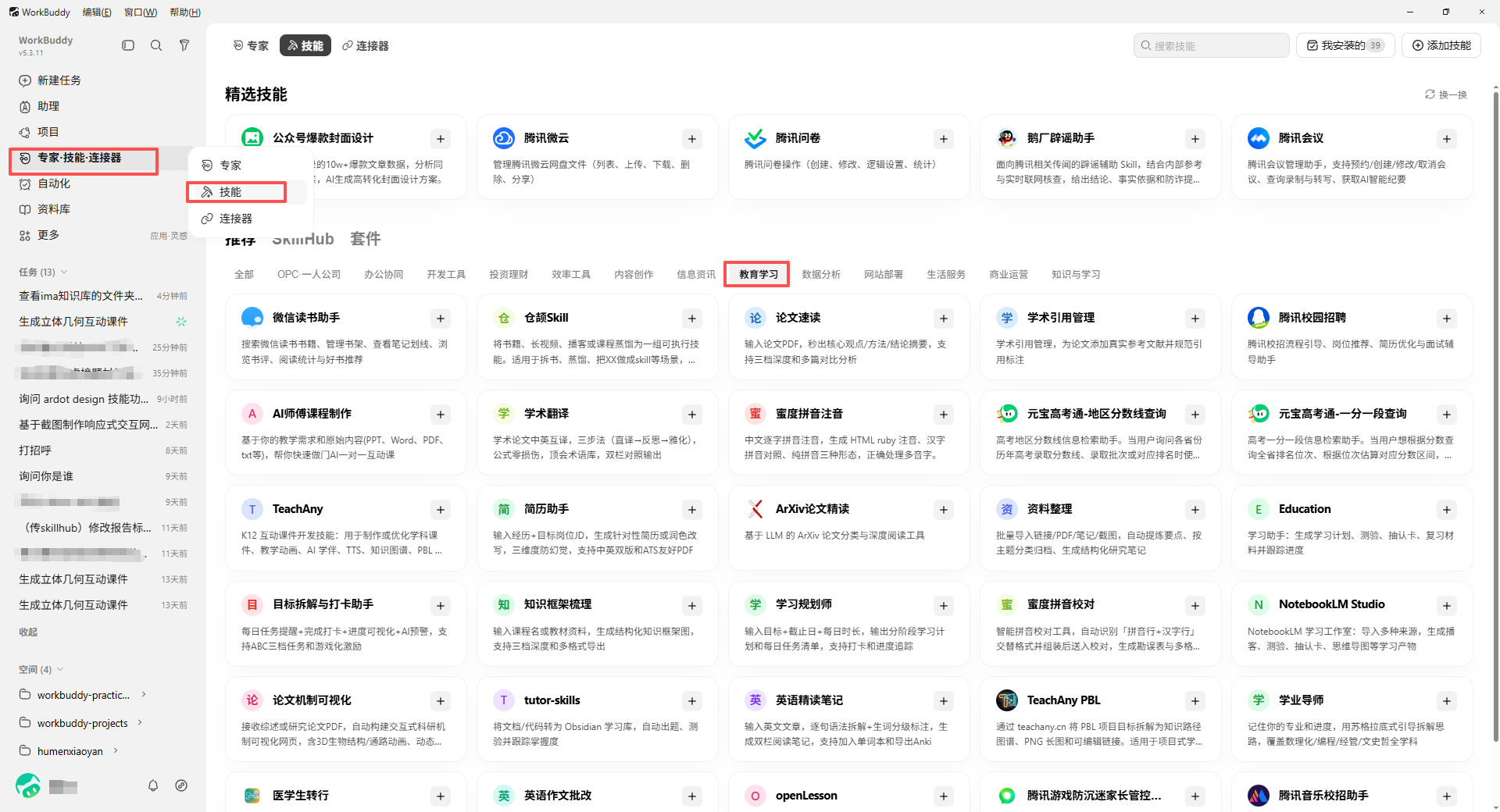Viewport: 1500px width, 812px height.
Task: Click the 腾讯校园招聘 penguin icon
Action: [x=1259, y=318]
